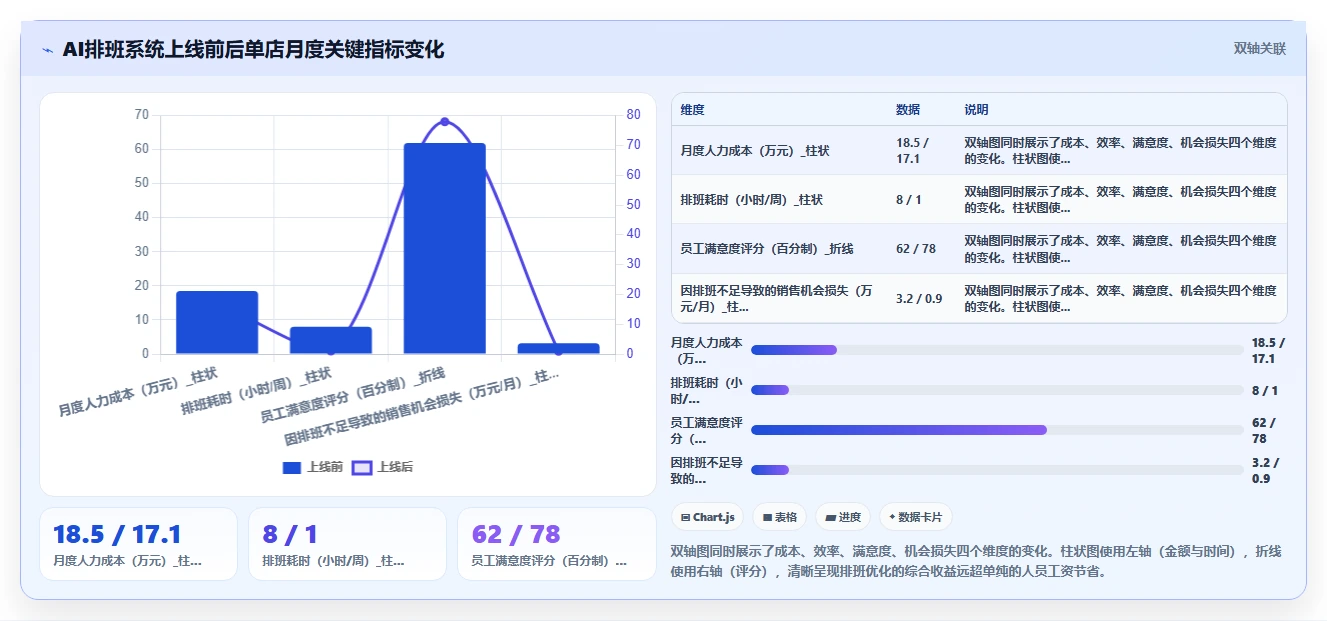Viewport: 1327px width, 621px height.
Task: Click the lightning icon beside the title
Action: 47,50
